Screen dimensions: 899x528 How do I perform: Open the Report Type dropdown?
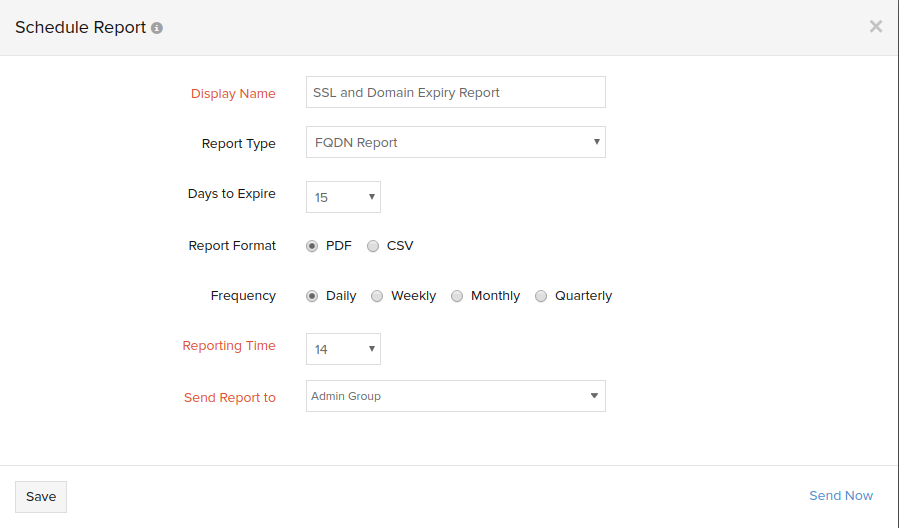[x=455, y=142]
